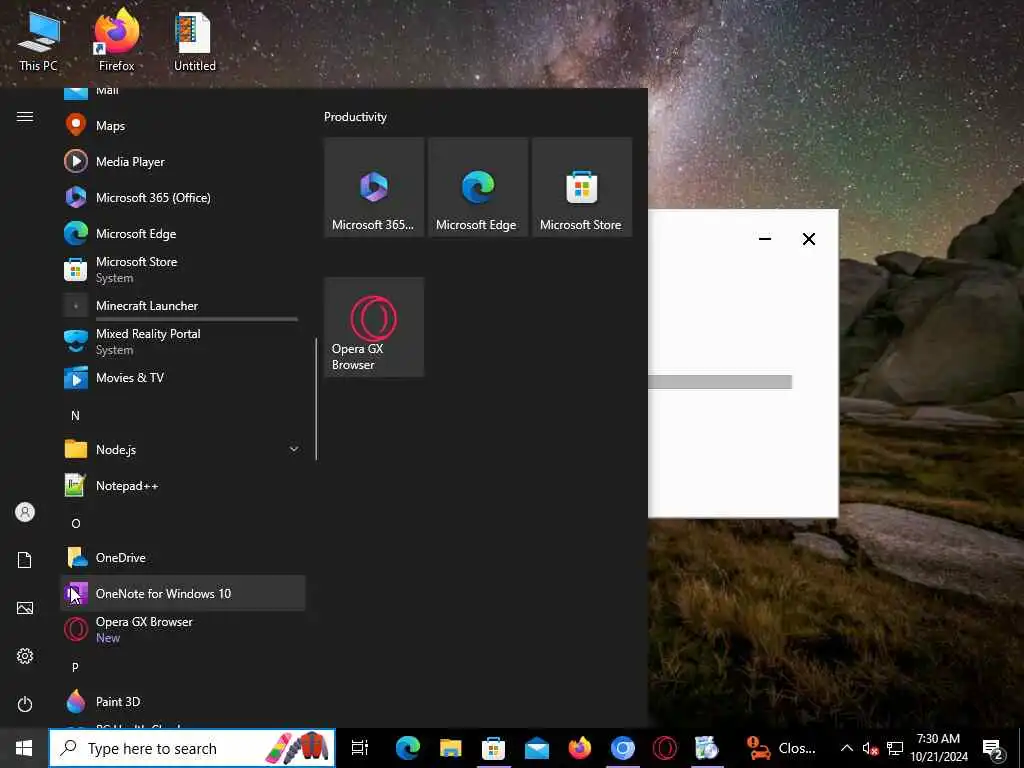Viewport: 1024px width, 768px height.
Task: Click the Opera GX Browser tile
Action: [374, 327]
